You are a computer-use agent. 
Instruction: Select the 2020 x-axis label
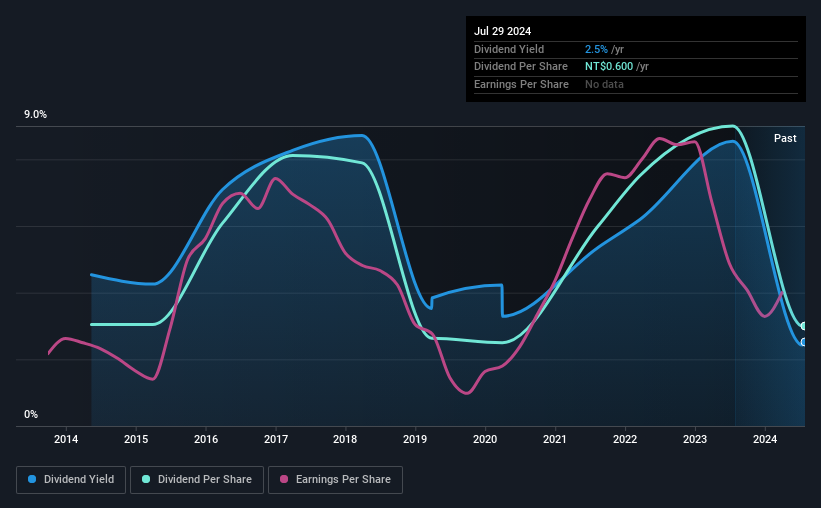click(x=485, y=439)
